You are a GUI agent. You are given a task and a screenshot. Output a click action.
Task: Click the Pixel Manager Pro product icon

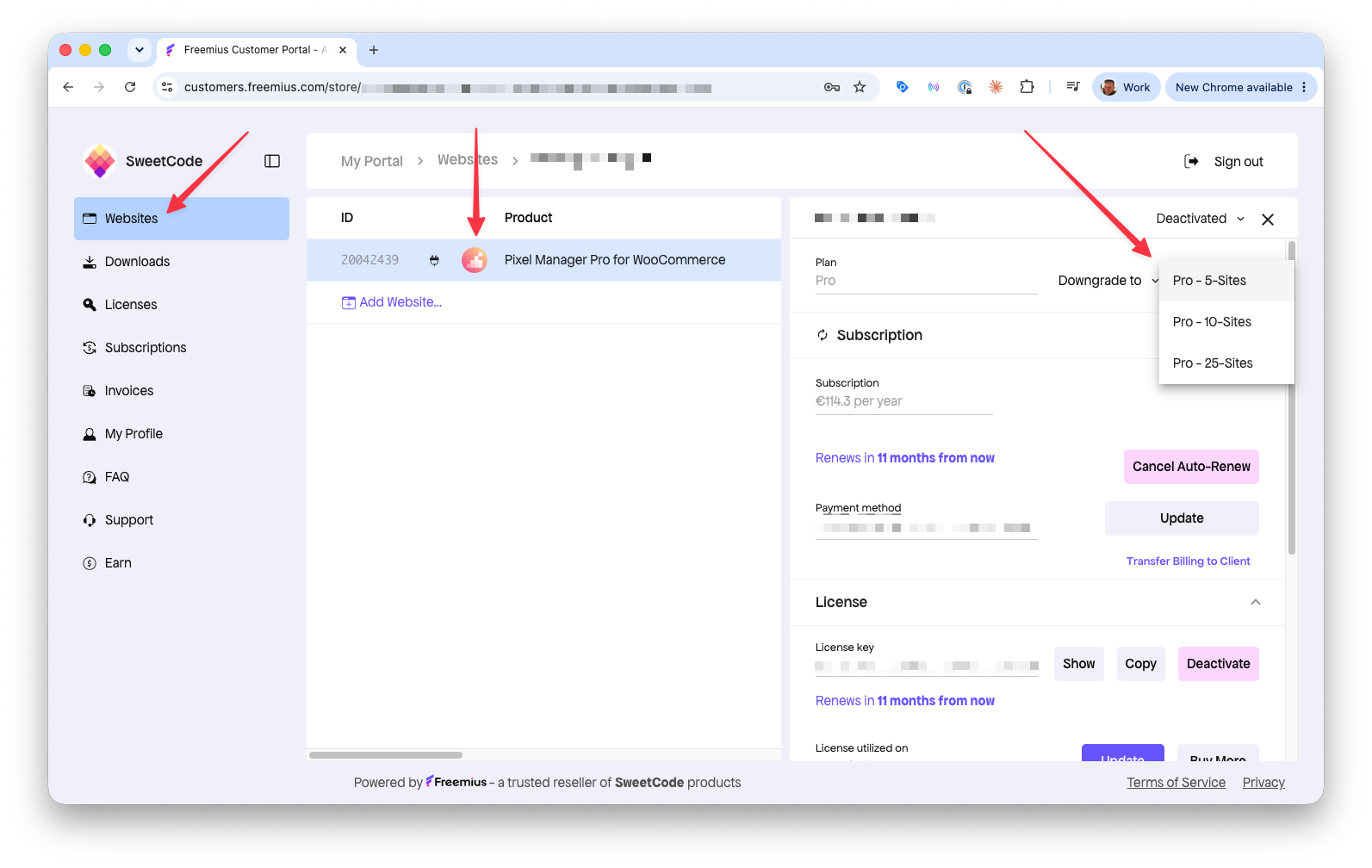[475, 260]
